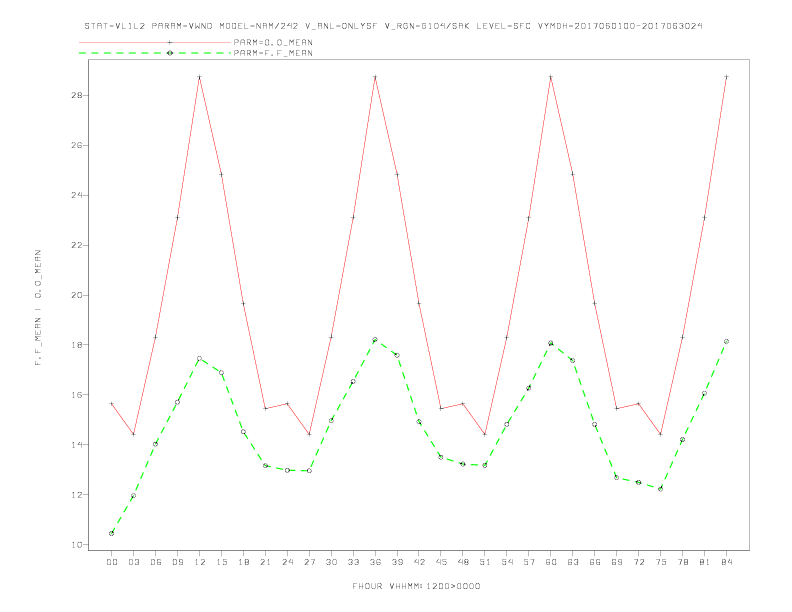Screen dimensions: 792x612
Task: Click the red data point at hour 27
Action: click(309, 434)
